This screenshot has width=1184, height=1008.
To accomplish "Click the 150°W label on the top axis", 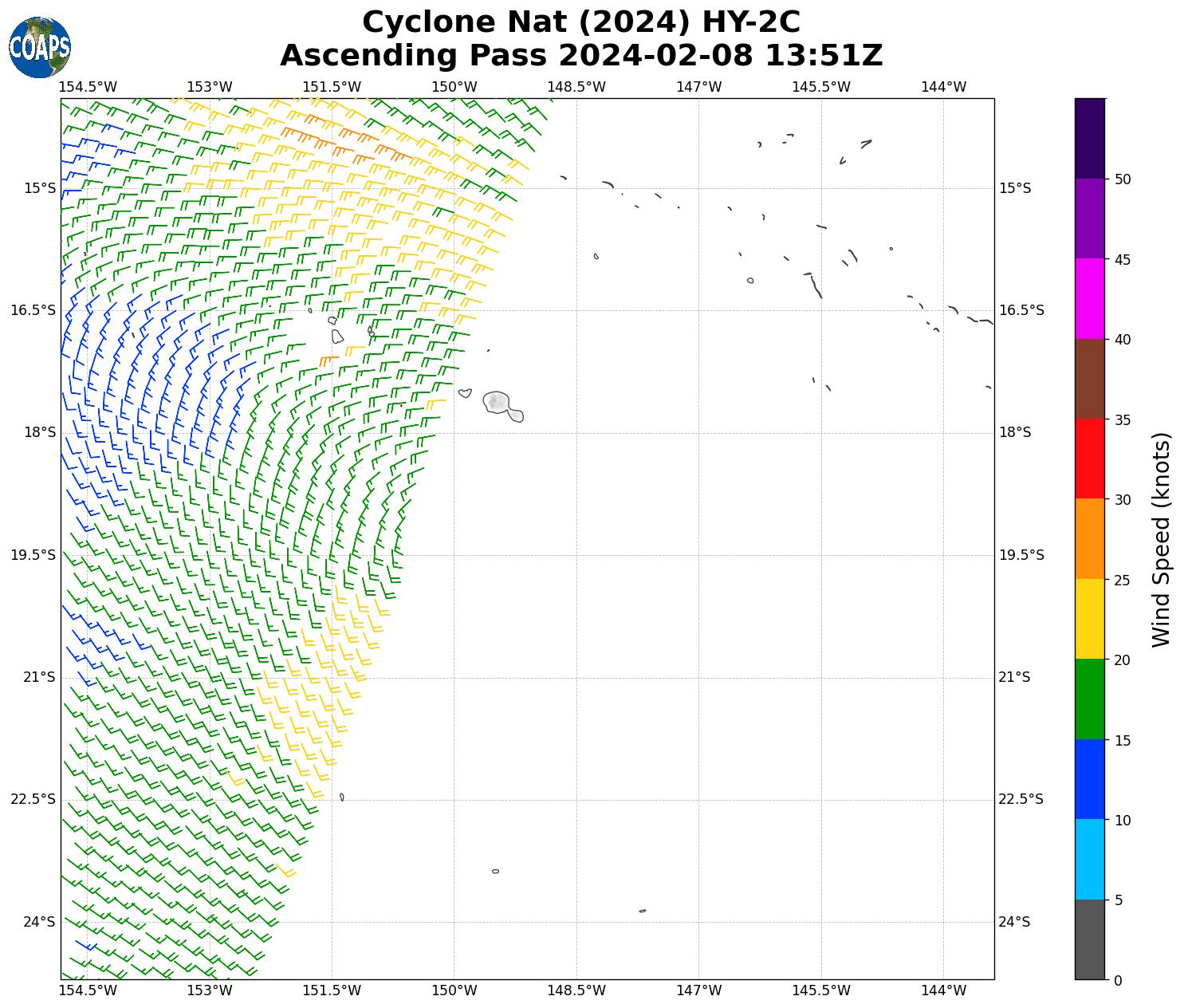I will (x=454, y=87).
